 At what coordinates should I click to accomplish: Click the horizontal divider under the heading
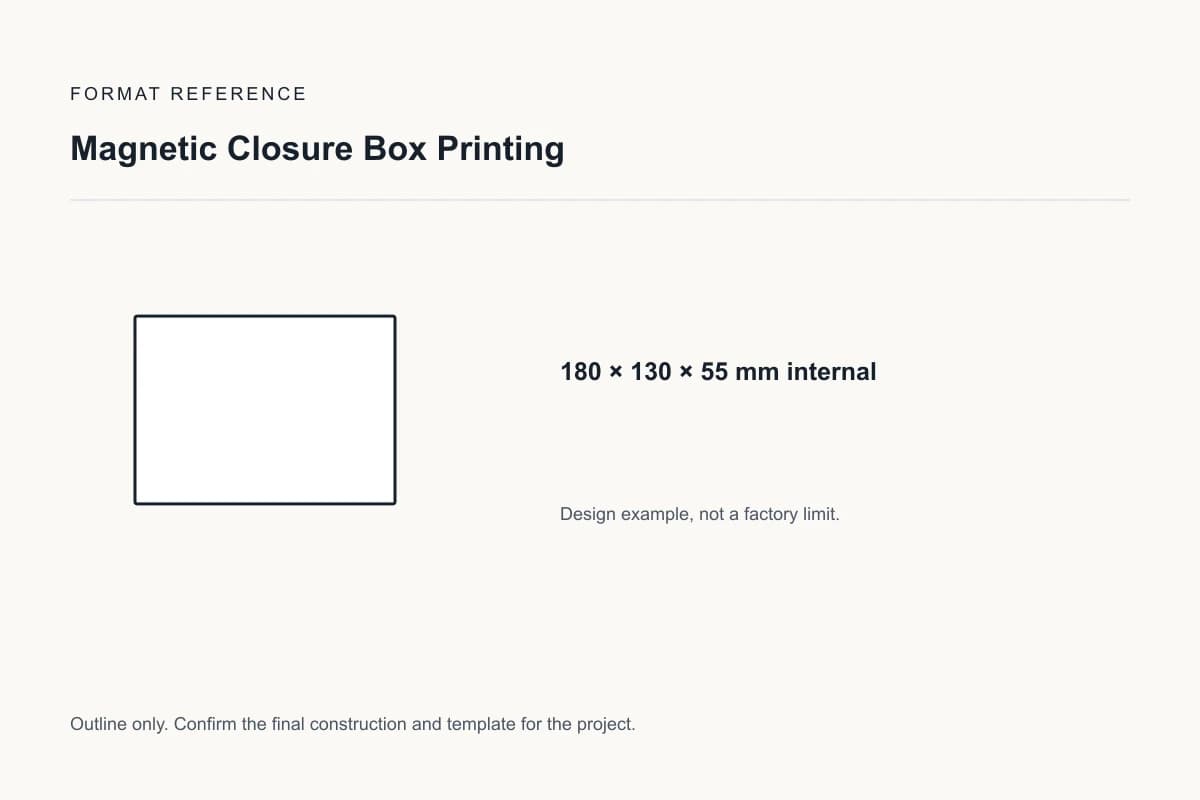click(600, 200)
